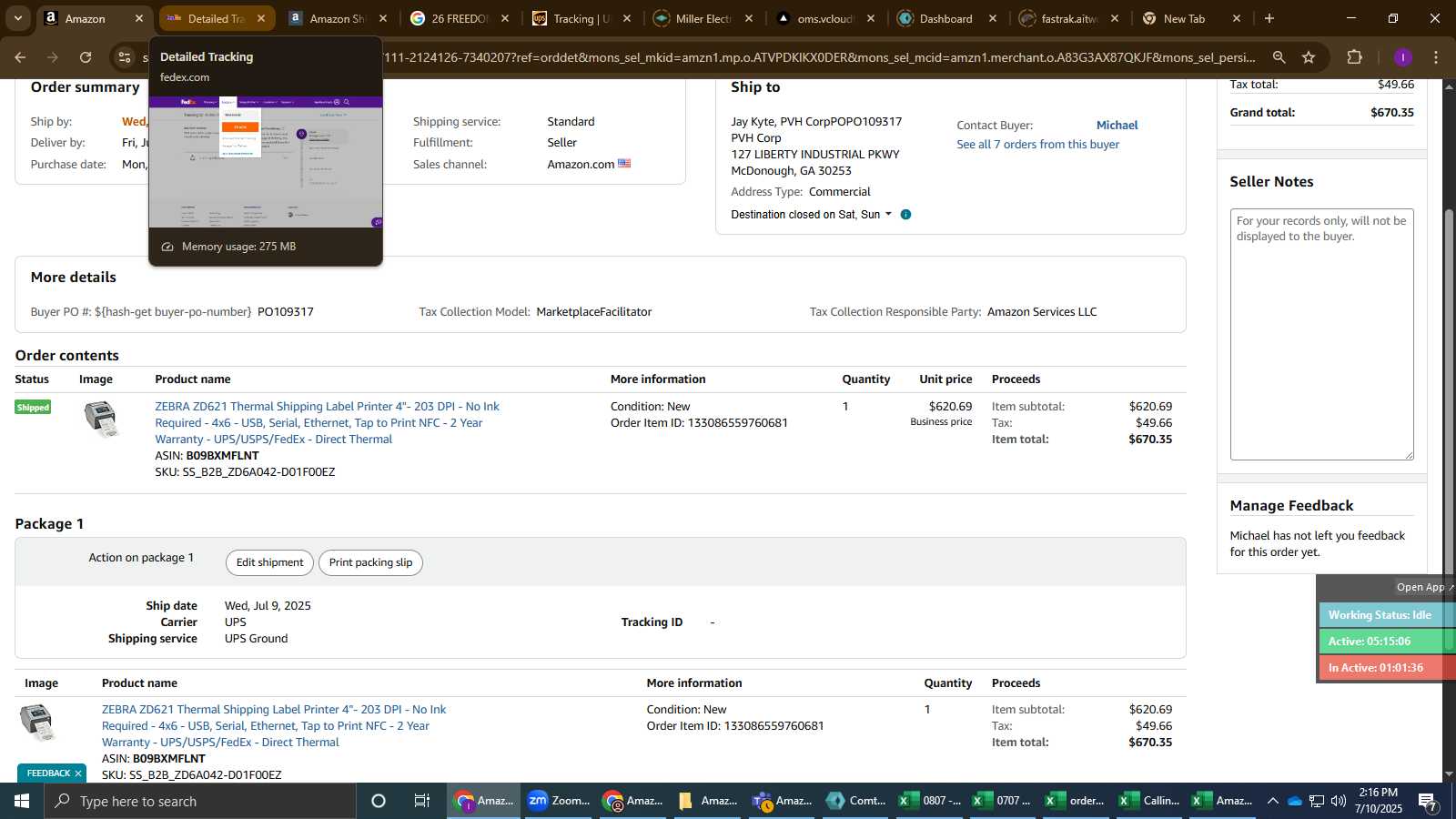Switch to the oms.vcloud tab
This screenshot has height=819, width=1456.
coord(824,18)
